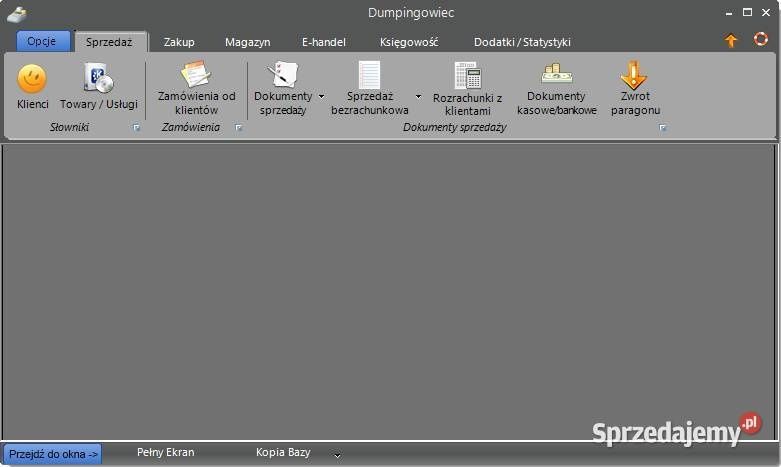Expand Sprzedaż bezrachunkowa dropdown arrow

point(418,96)
